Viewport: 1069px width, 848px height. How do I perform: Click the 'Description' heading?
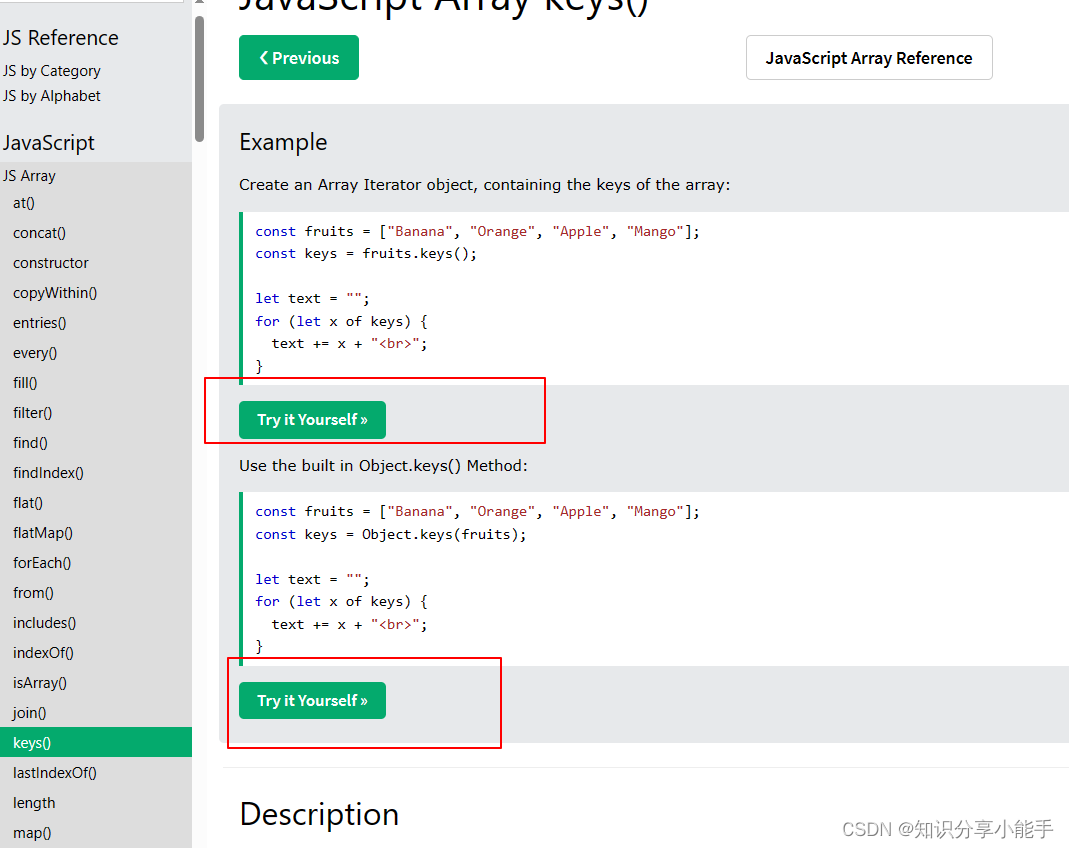[x=319, y=814]
